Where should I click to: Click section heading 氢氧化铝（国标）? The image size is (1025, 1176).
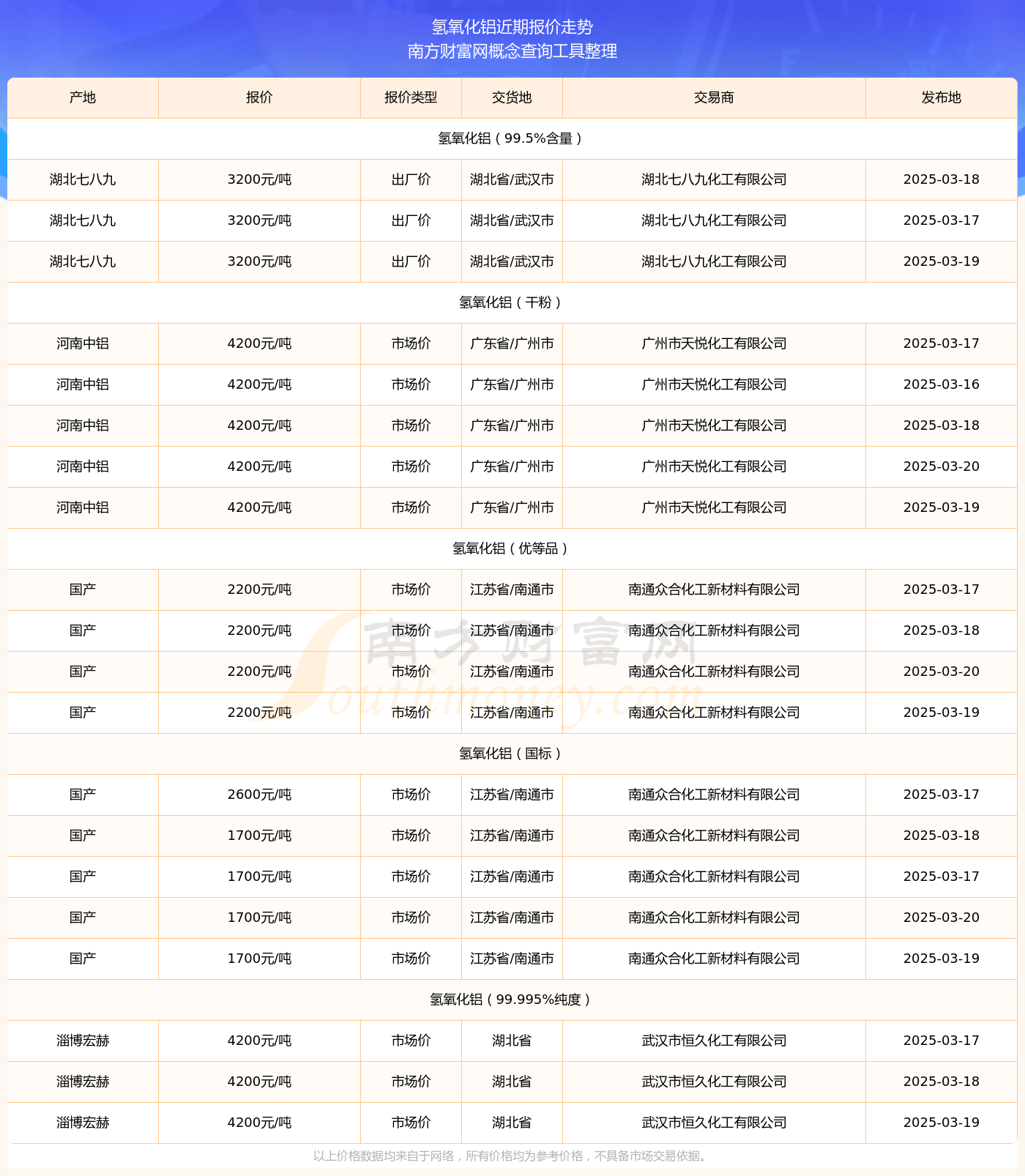pos(512,753)
